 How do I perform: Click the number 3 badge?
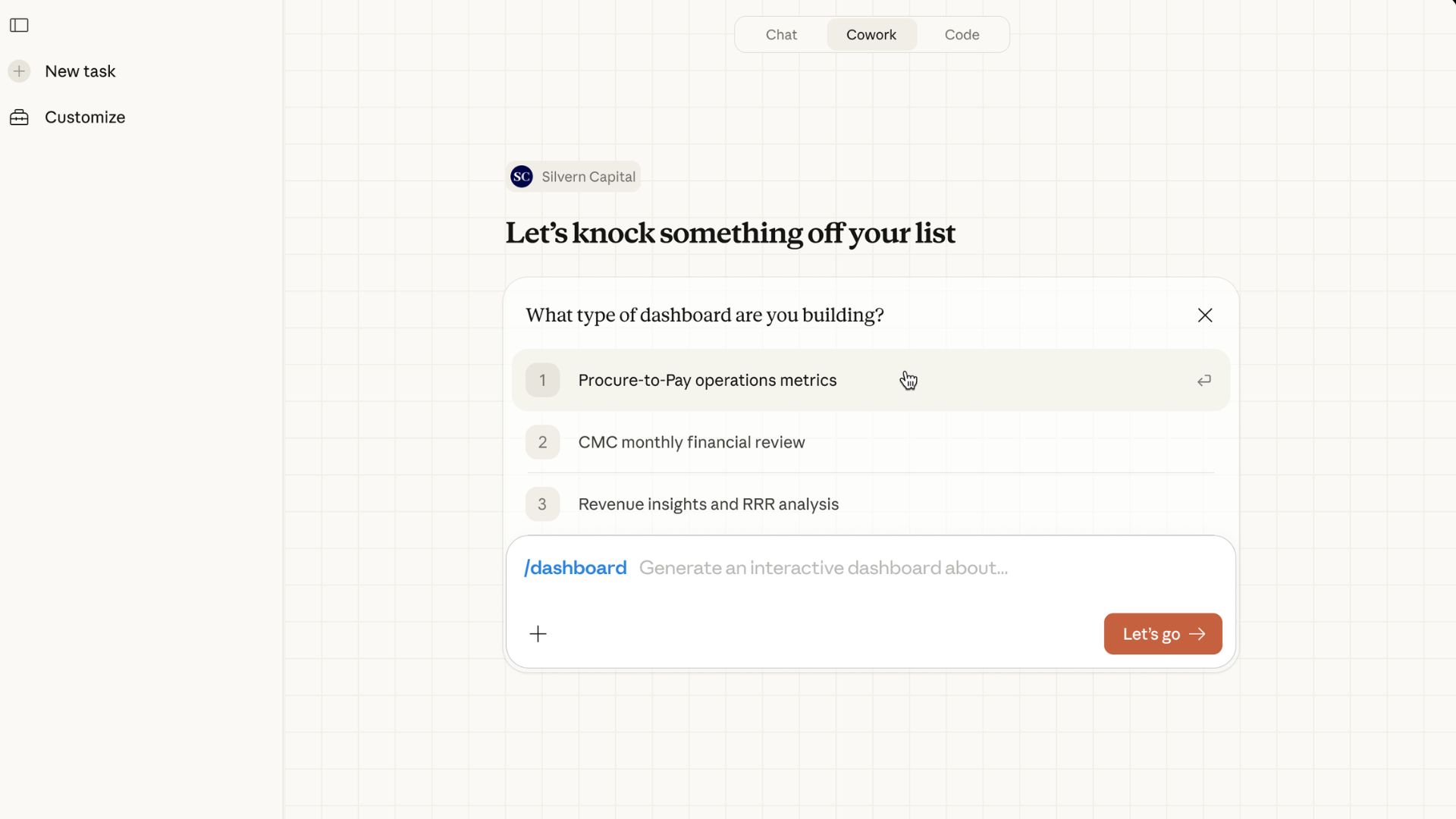click(542, 504)
